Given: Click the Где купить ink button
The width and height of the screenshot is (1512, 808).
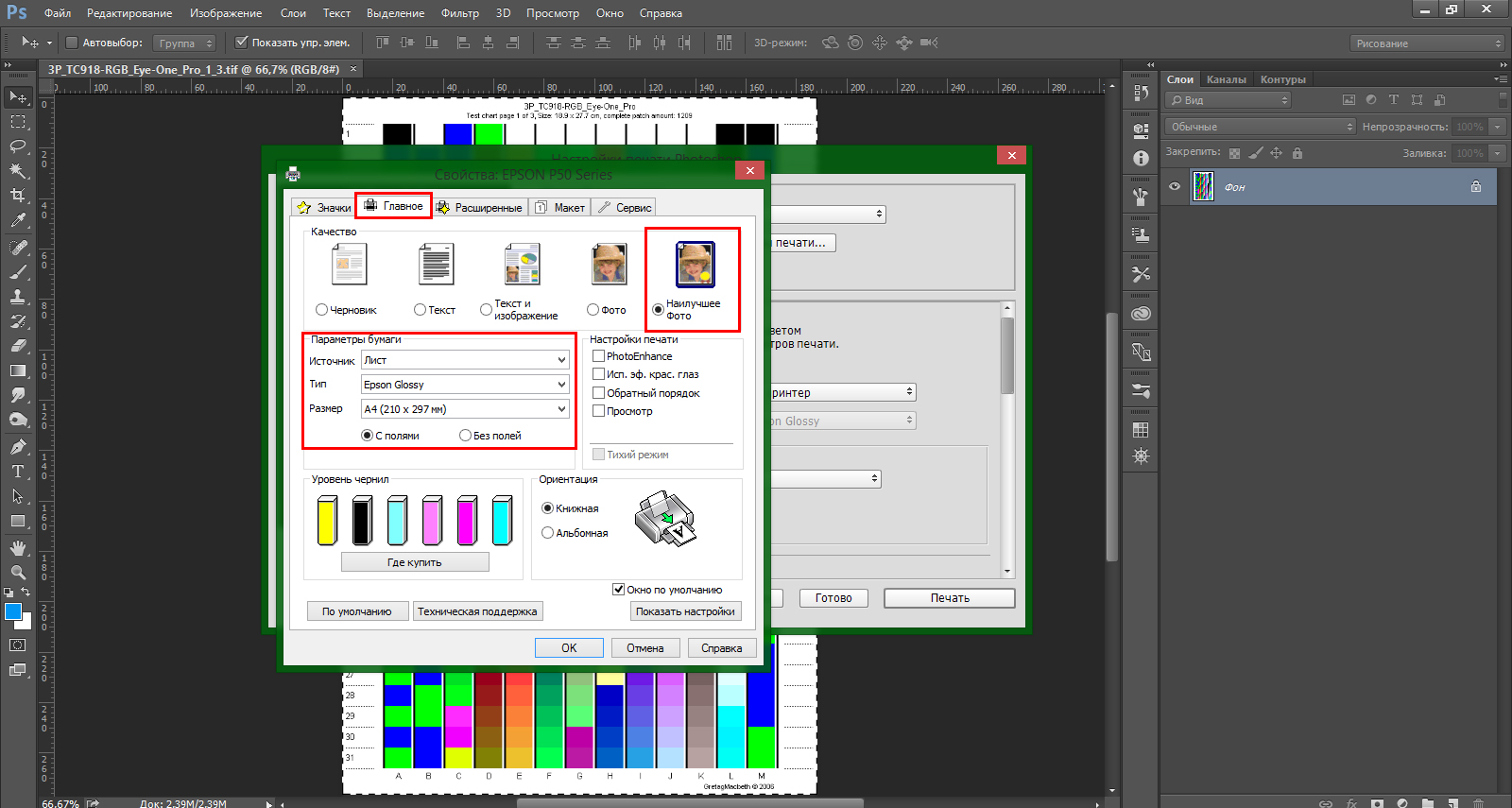Looking at the screenshot, I should coord(415,562).
